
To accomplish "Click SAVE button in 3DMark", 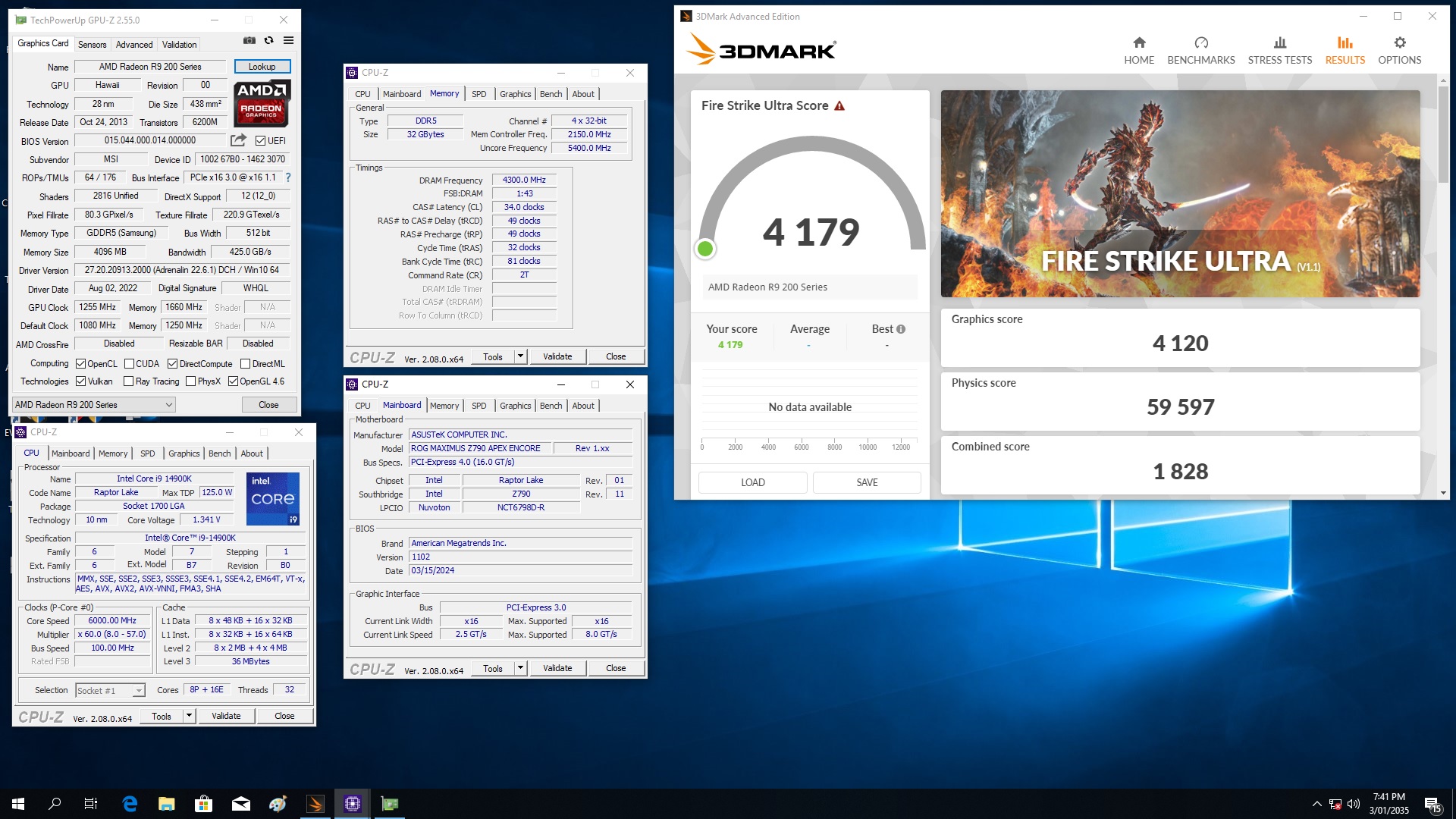I will 867,482.
